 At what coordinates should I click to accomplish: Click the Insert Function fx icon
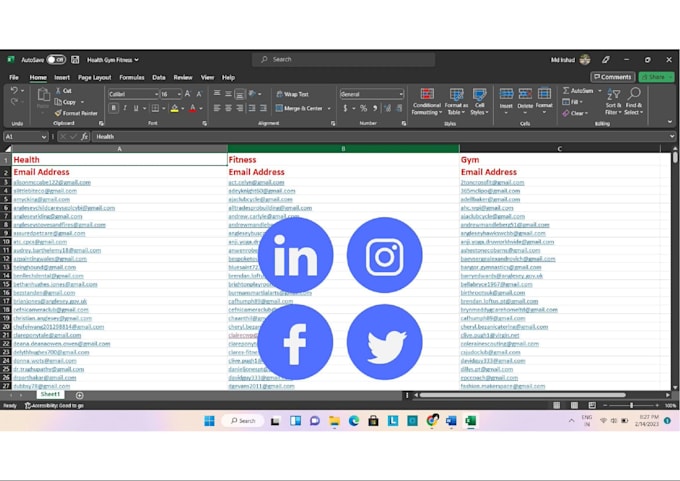click(x=85, y=137)
